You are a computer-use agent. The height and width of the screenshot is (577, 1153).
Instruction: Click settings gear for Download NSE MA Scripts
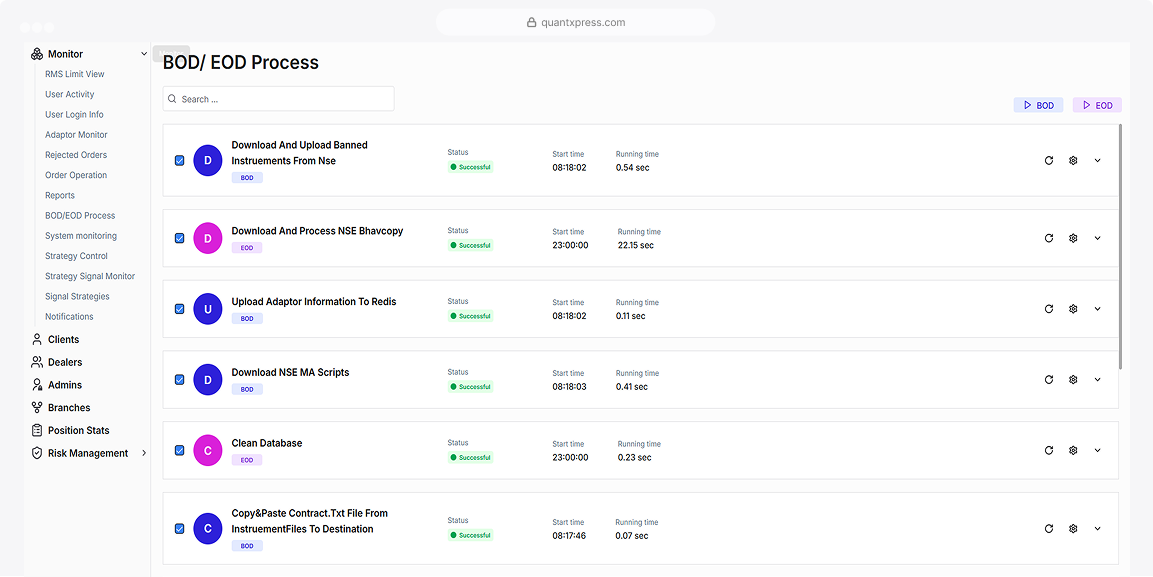(1073, 380)
